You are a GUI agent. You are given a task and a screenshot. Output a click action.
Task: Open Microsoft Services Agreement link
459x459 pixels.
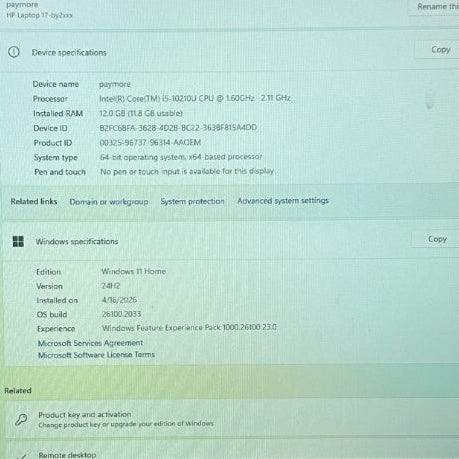[90, 343]
